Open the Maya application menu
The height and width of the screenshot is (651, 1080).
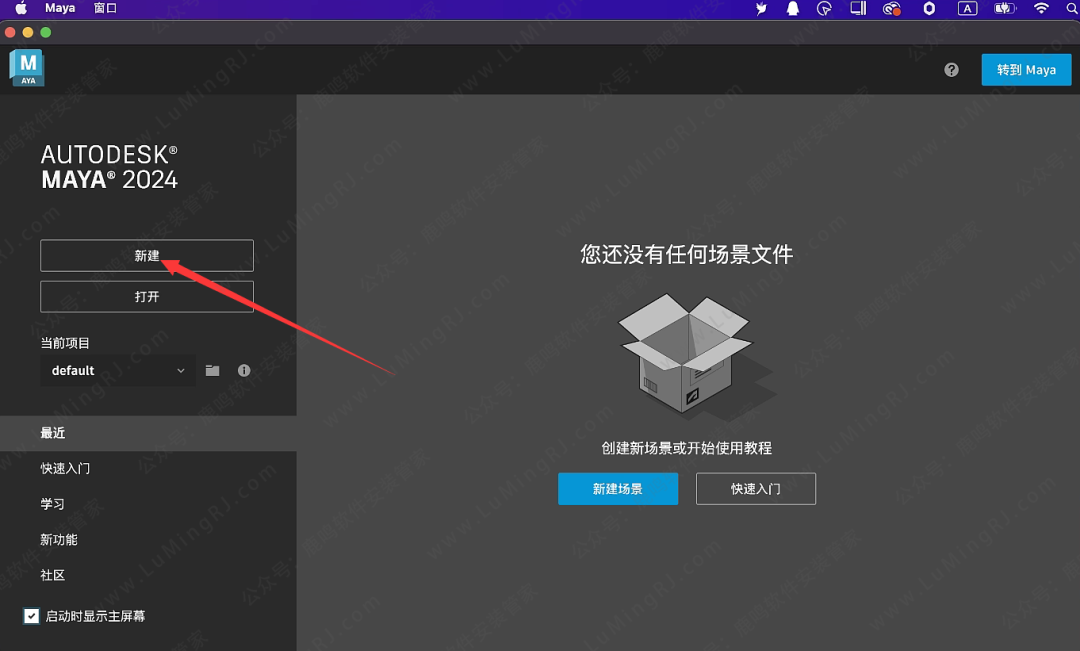[x=60, y=8]
